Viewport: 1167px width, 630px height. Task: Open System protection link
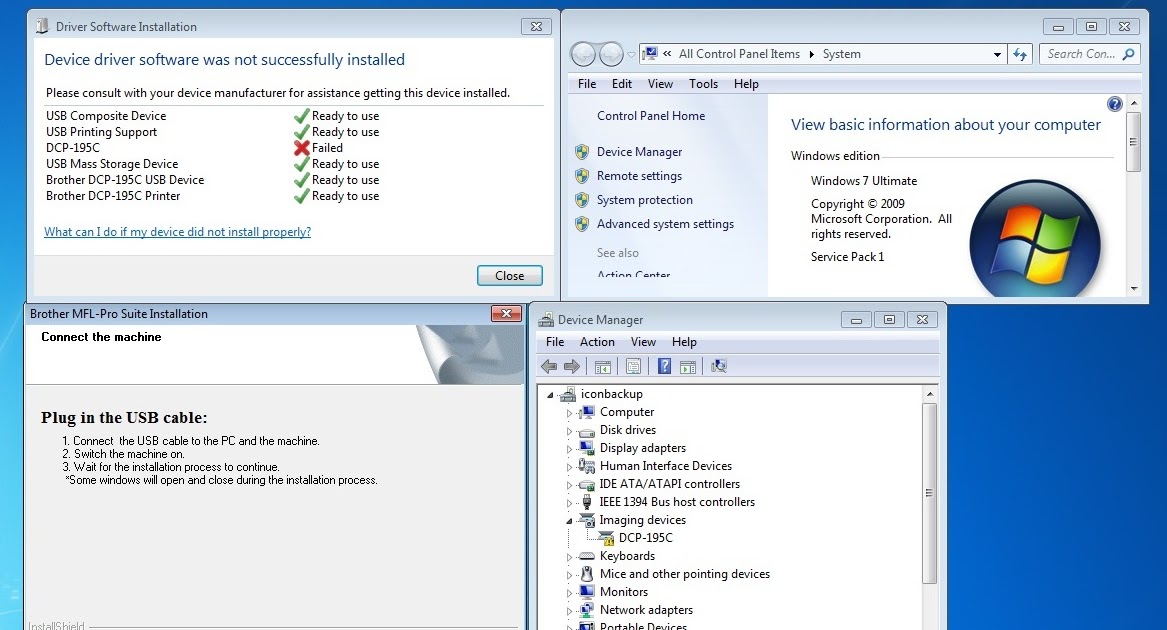pyautogui.click(x=645, y=200)
